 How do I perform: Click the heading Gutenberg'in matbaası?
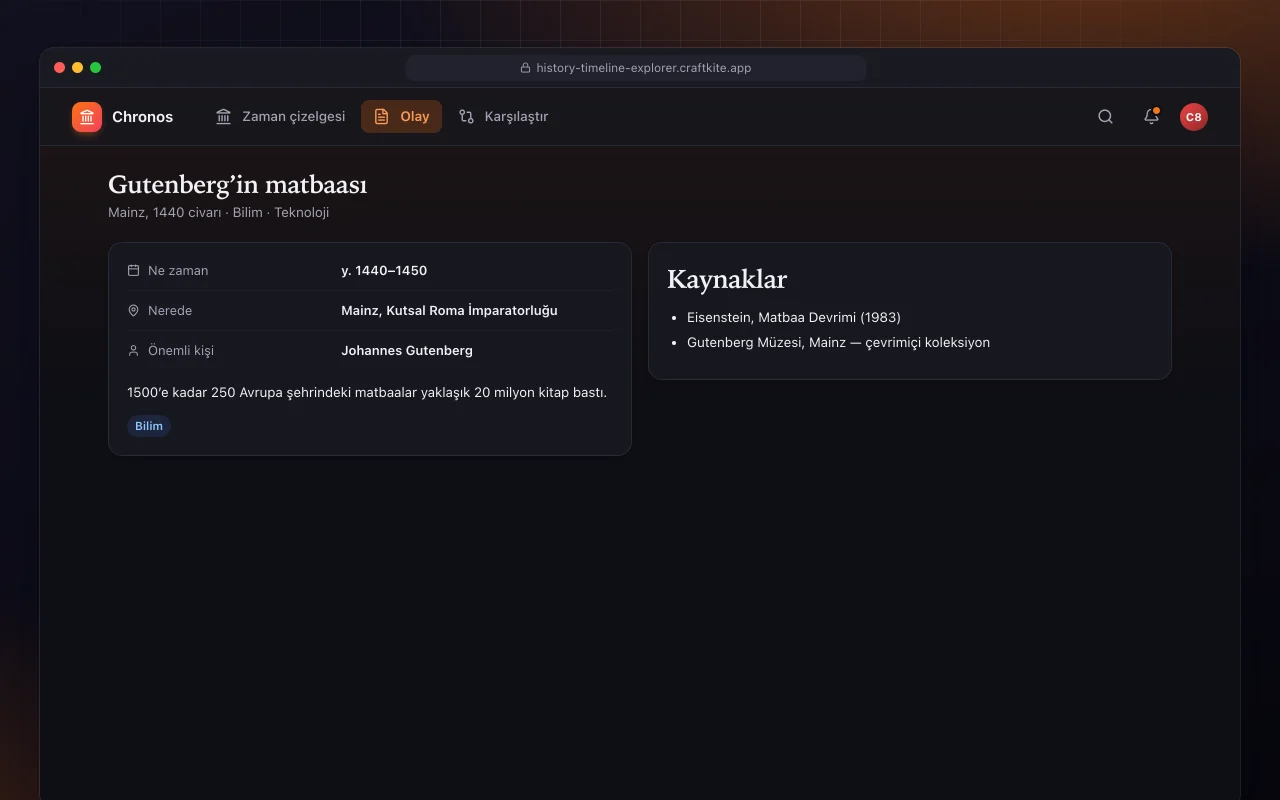237,185
